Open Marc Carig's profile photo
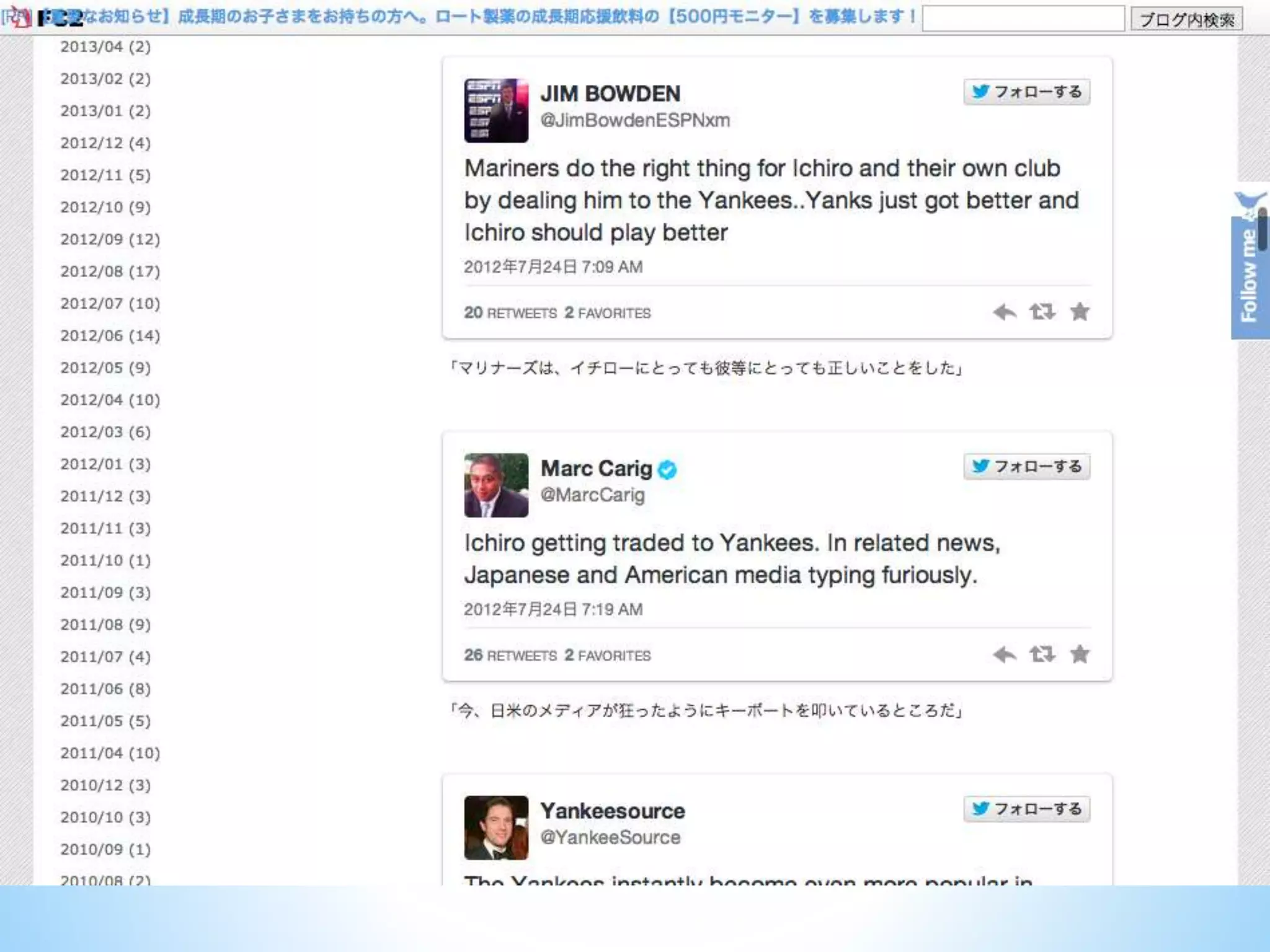1270x952 pixels. 496,485
